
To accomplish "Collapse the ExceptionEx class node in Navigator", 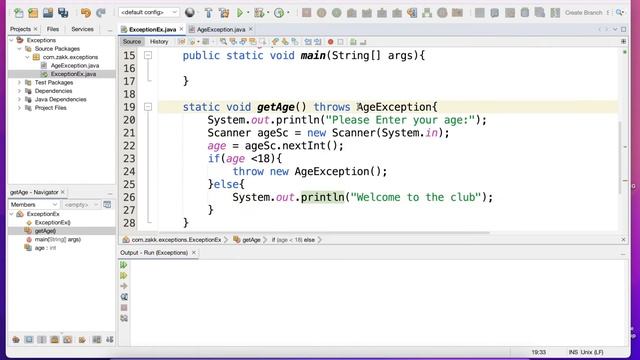I will [11, 214].
